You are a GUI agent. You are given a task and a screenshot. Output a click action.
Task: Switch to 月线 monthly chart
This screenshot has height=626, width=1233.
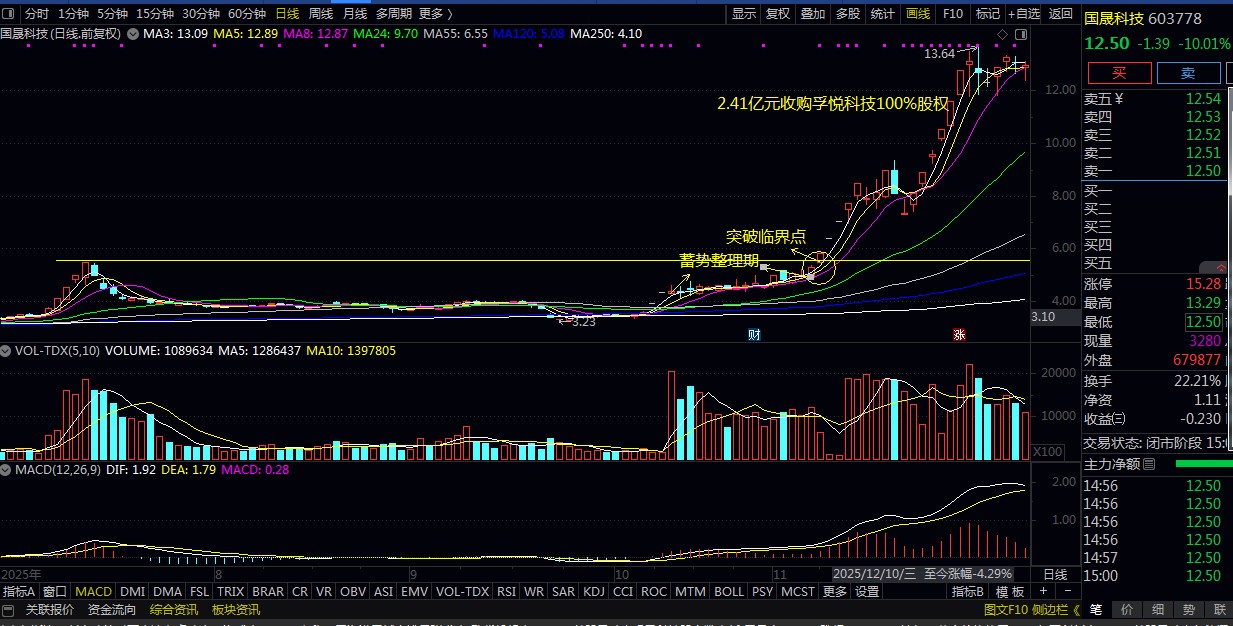[x=355, y=14]
